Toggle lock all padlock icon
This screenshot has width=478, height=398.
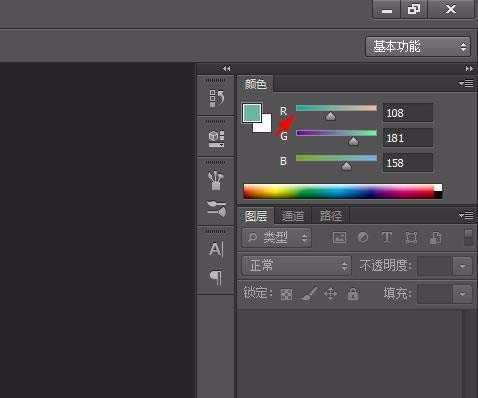click(x=353, y=294)
